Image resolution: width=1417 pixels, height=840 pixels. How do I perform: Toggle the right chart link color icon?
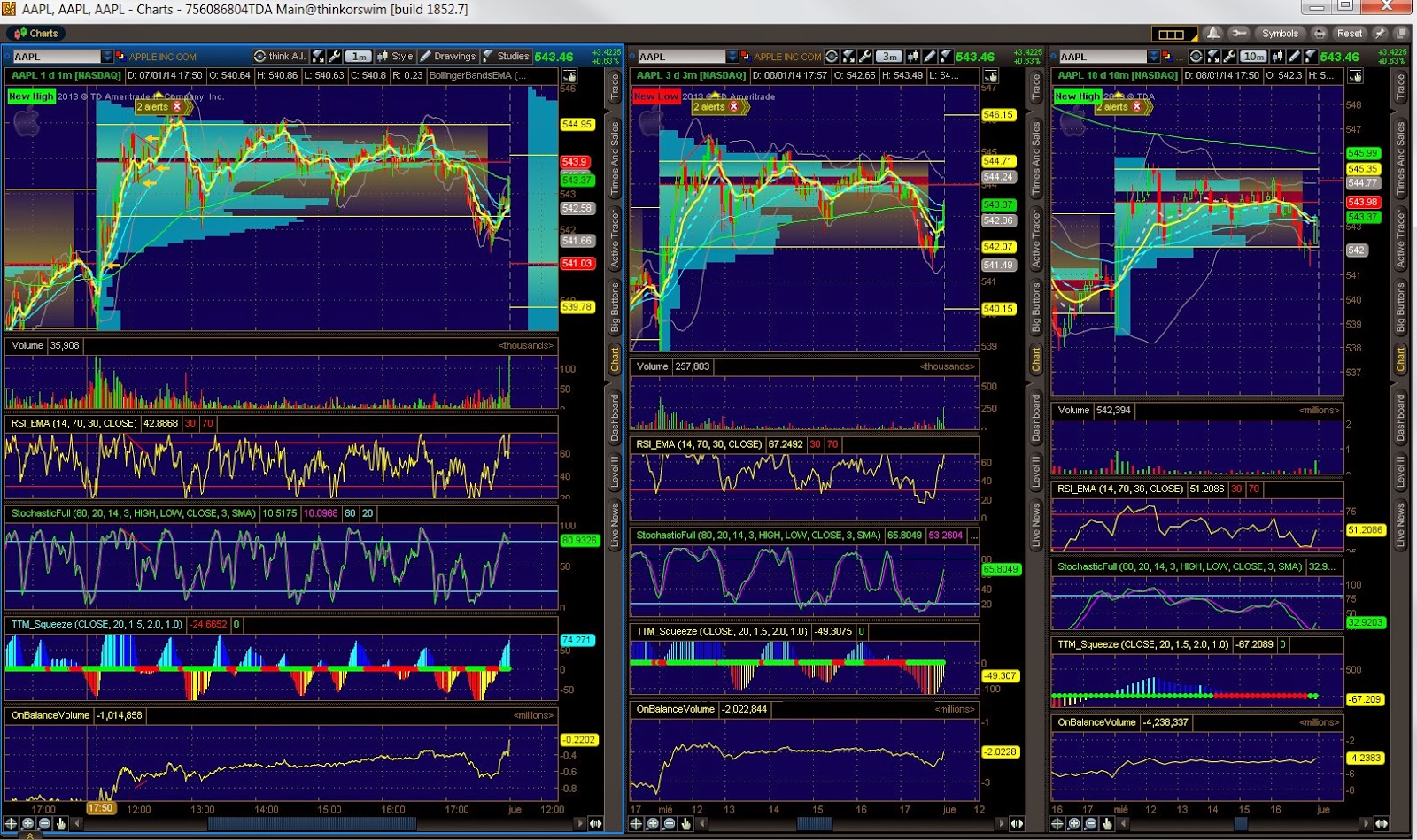pyautogui.click(x=1166, y=57)
